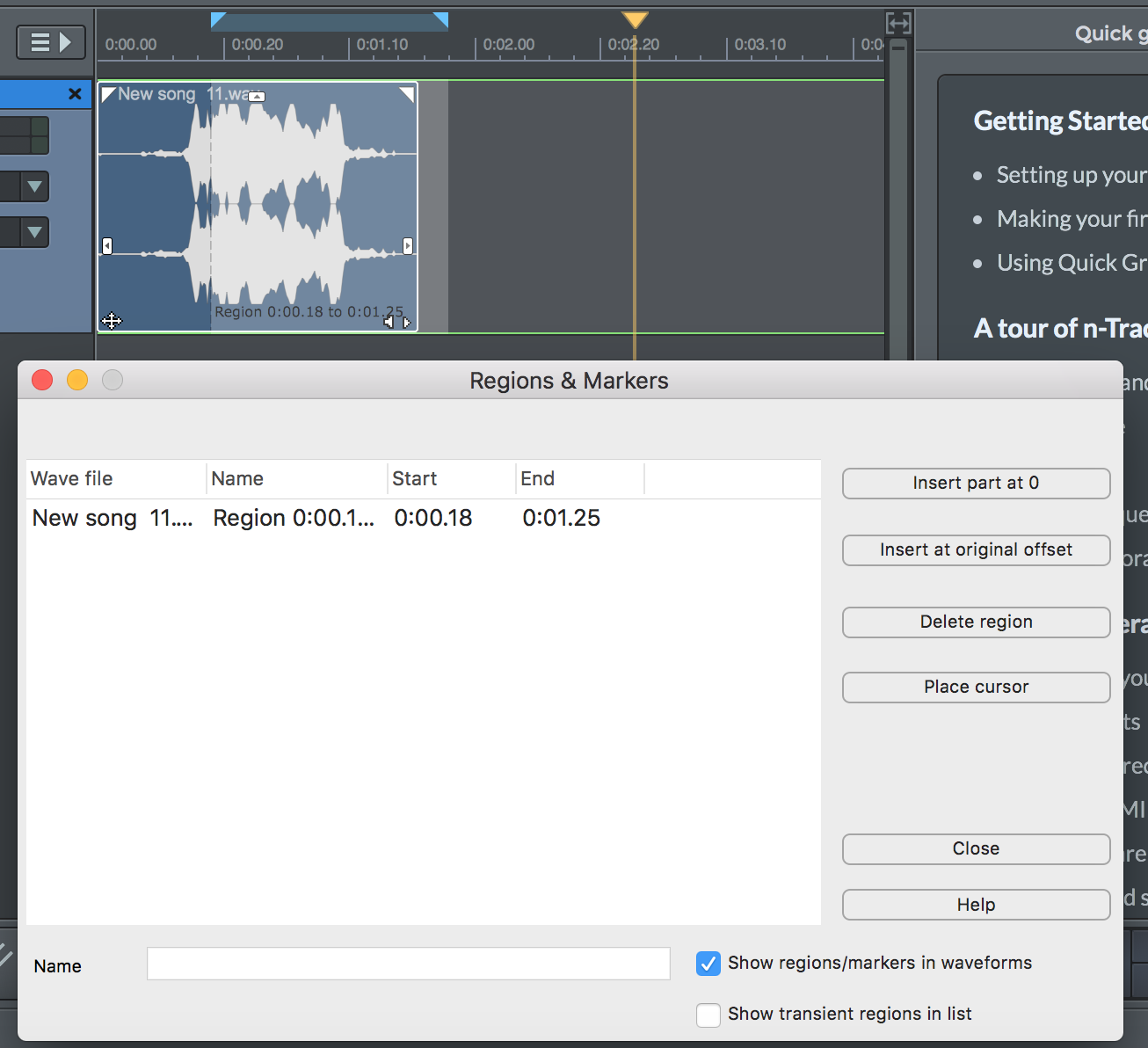Click the Insert part at 0 button
The height and width of the screenshot is (1048, 1148).
pyautogui.click(x=976, y=483)
